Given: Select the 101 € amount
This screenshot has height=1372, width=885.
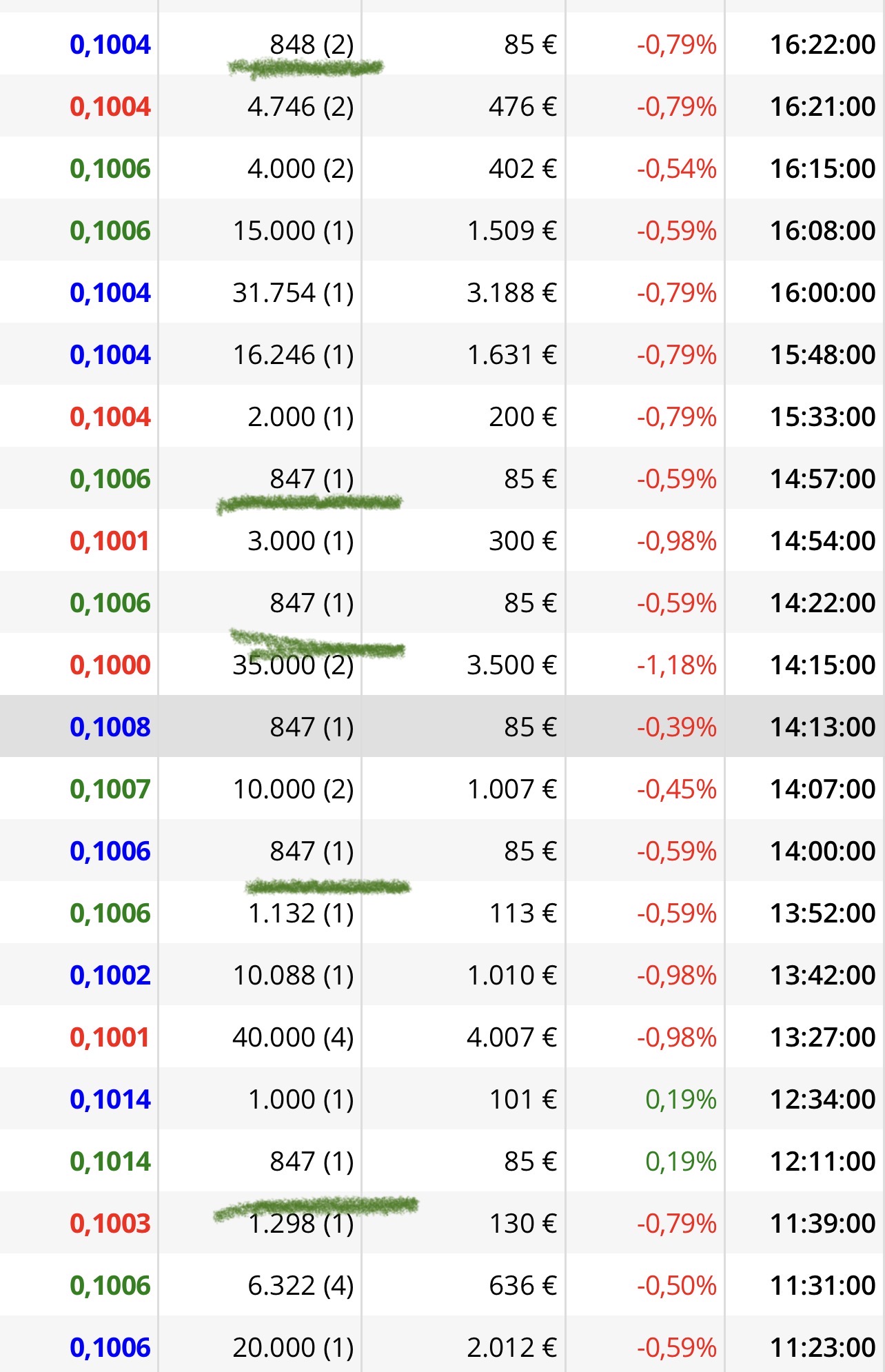Looking at the screenshot, I should pyautogui.click(x=522, y=1100).
